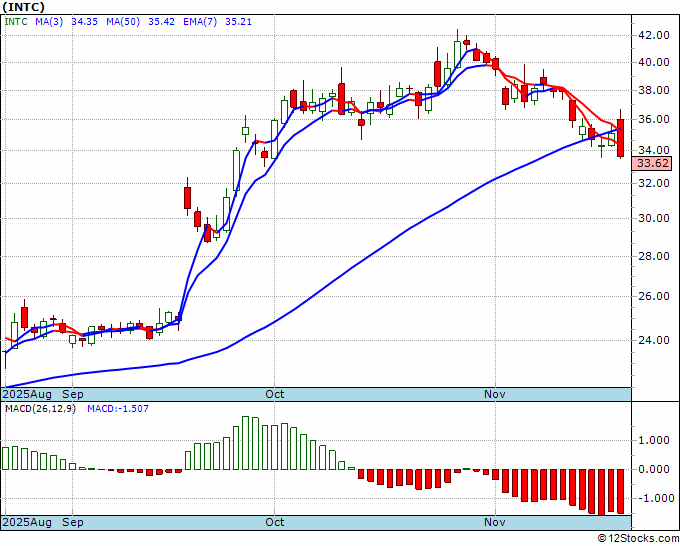Select the MA(50) legend label
Screen dimensions: 680x546
pos(123,22)
